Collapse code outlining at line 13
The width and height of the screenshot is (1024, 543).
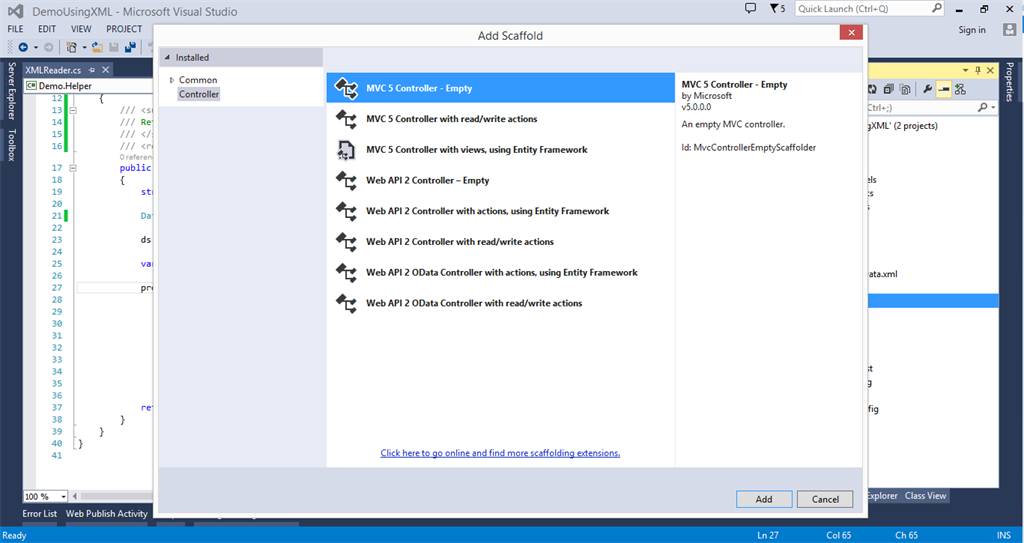click(73, 110)
